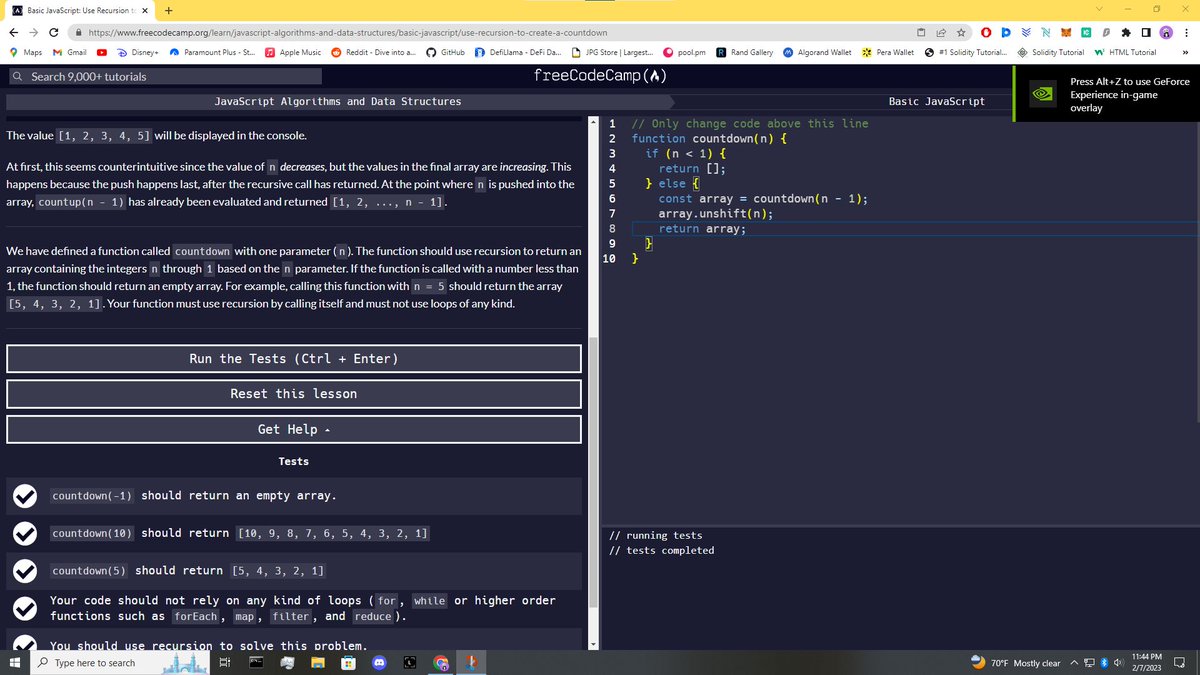Click the Windows Type here to search box
This screenshot has height=675, width=1200.
118,663
